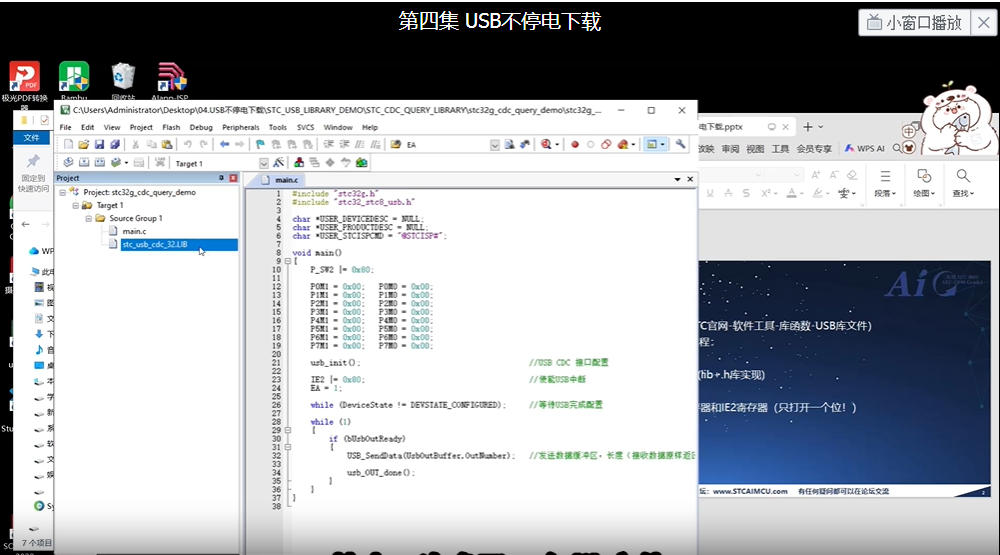Collapse the Target 1 tree node
1000x555 pixels.
[x=75, y=205]
